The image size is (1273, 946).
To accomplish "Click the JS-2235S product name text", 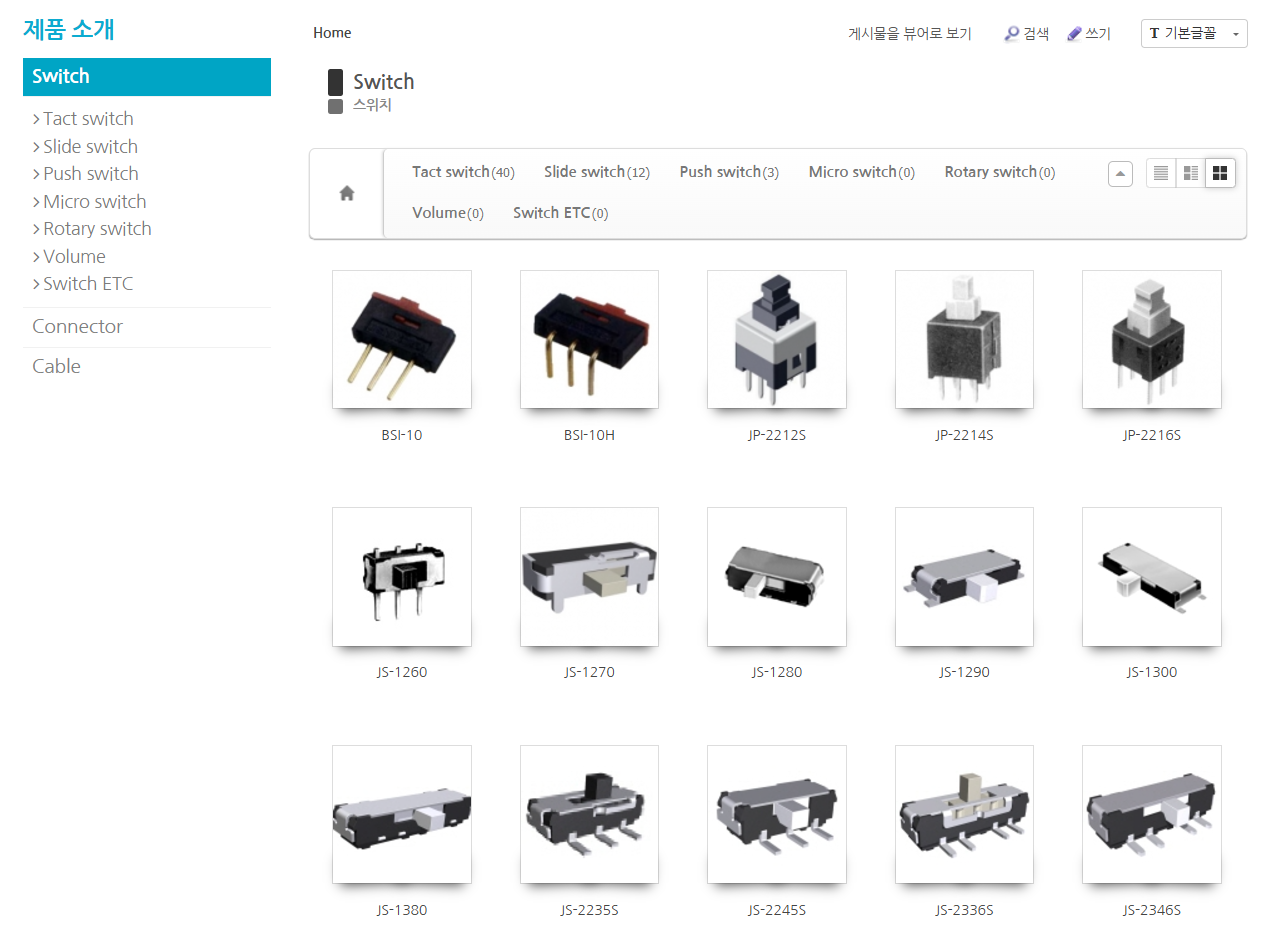I will (589, 911).
